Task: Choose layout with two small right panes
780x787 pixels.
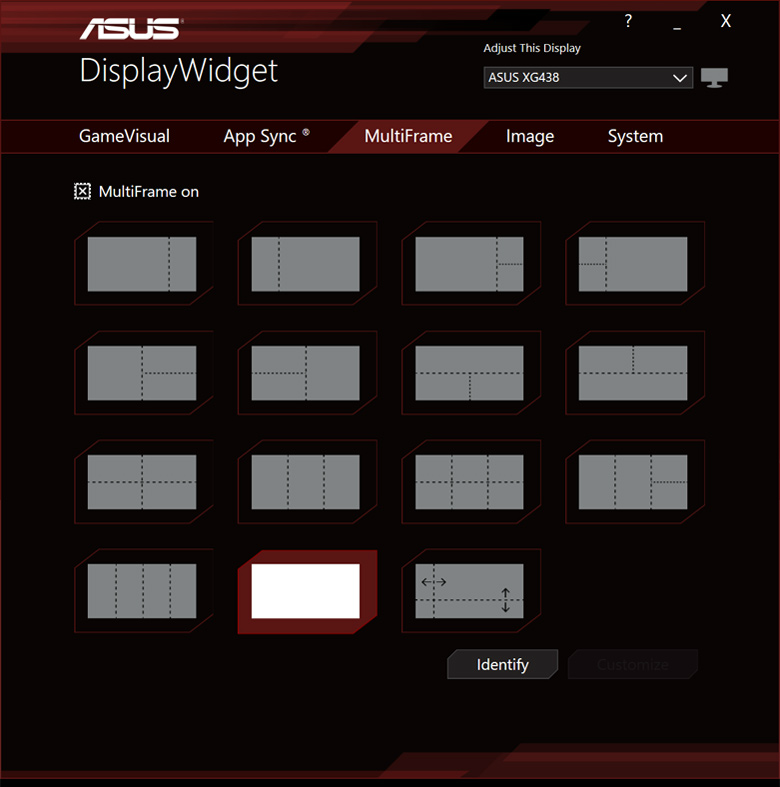Action: pyautogui.click(x=471, y=264)
